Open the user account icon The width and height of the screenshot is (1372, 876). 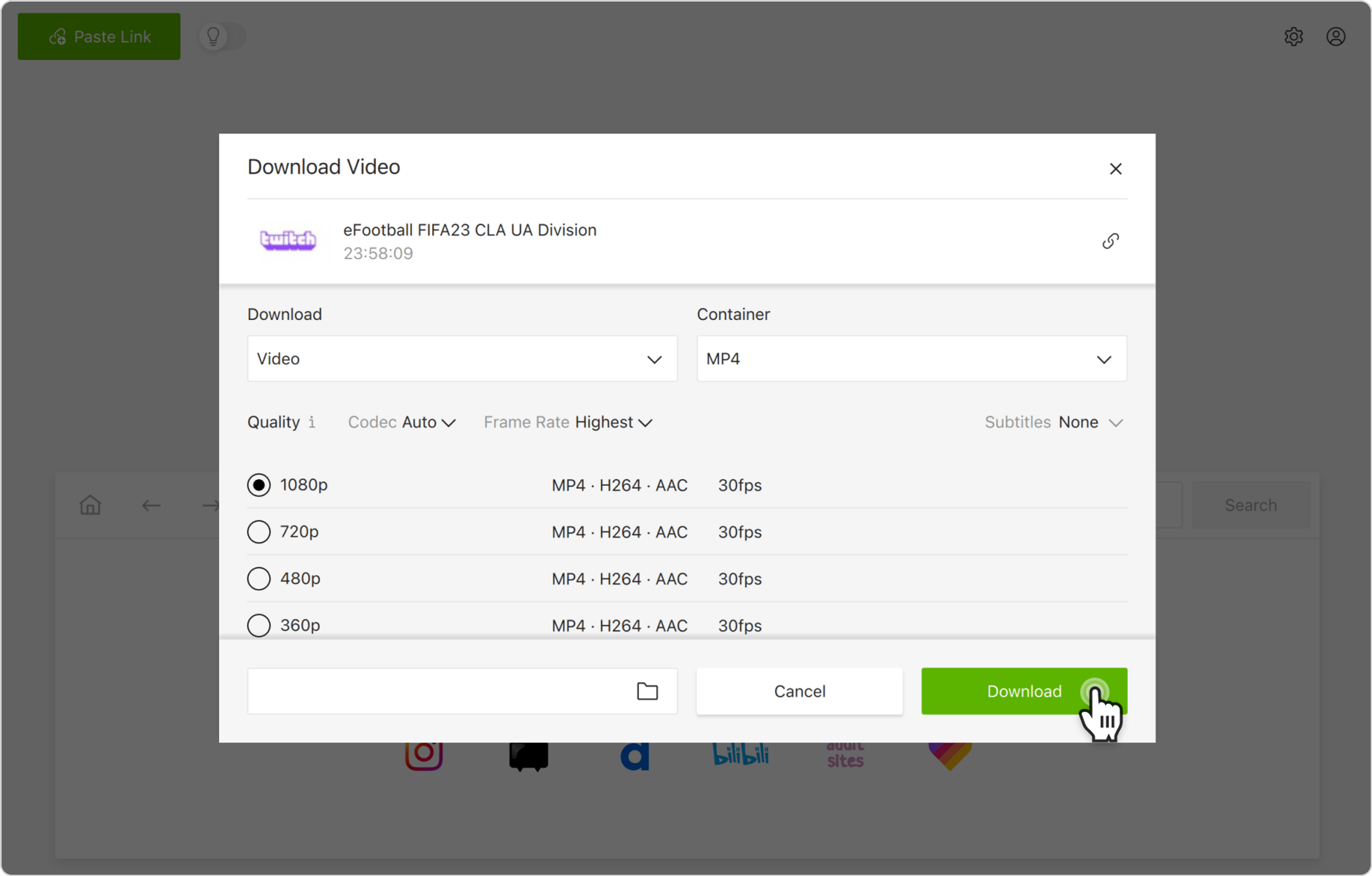pyautogui.click(x=1336, y=37)
